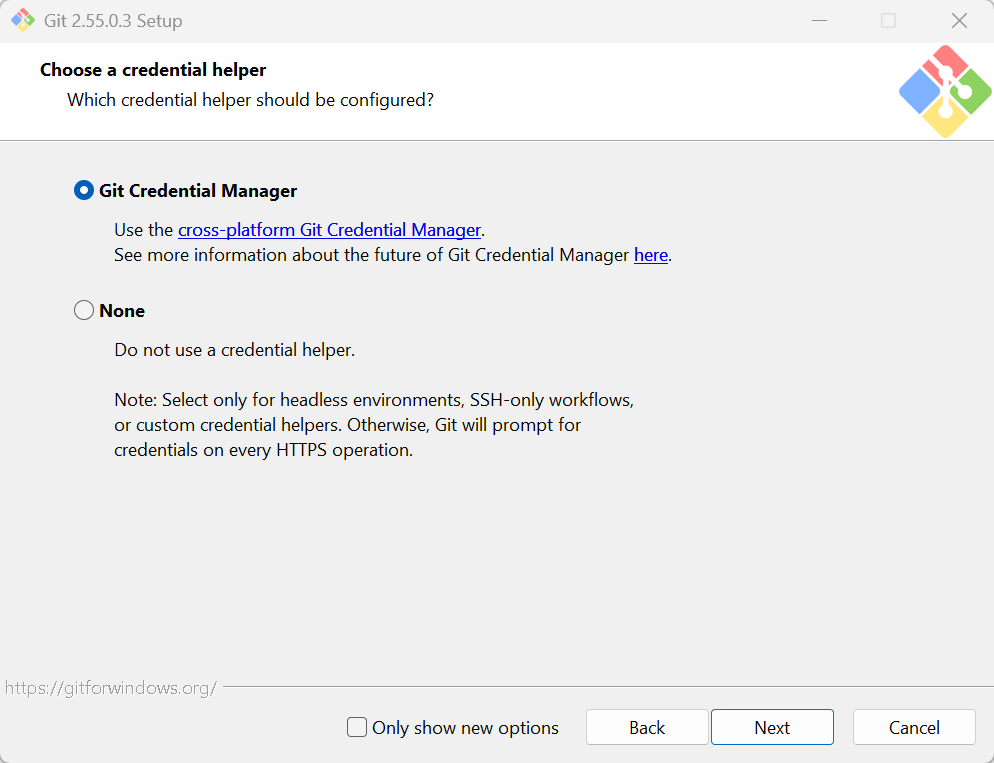
Task: Select the Git Credential Manager radio button
Action: point(84,191)
